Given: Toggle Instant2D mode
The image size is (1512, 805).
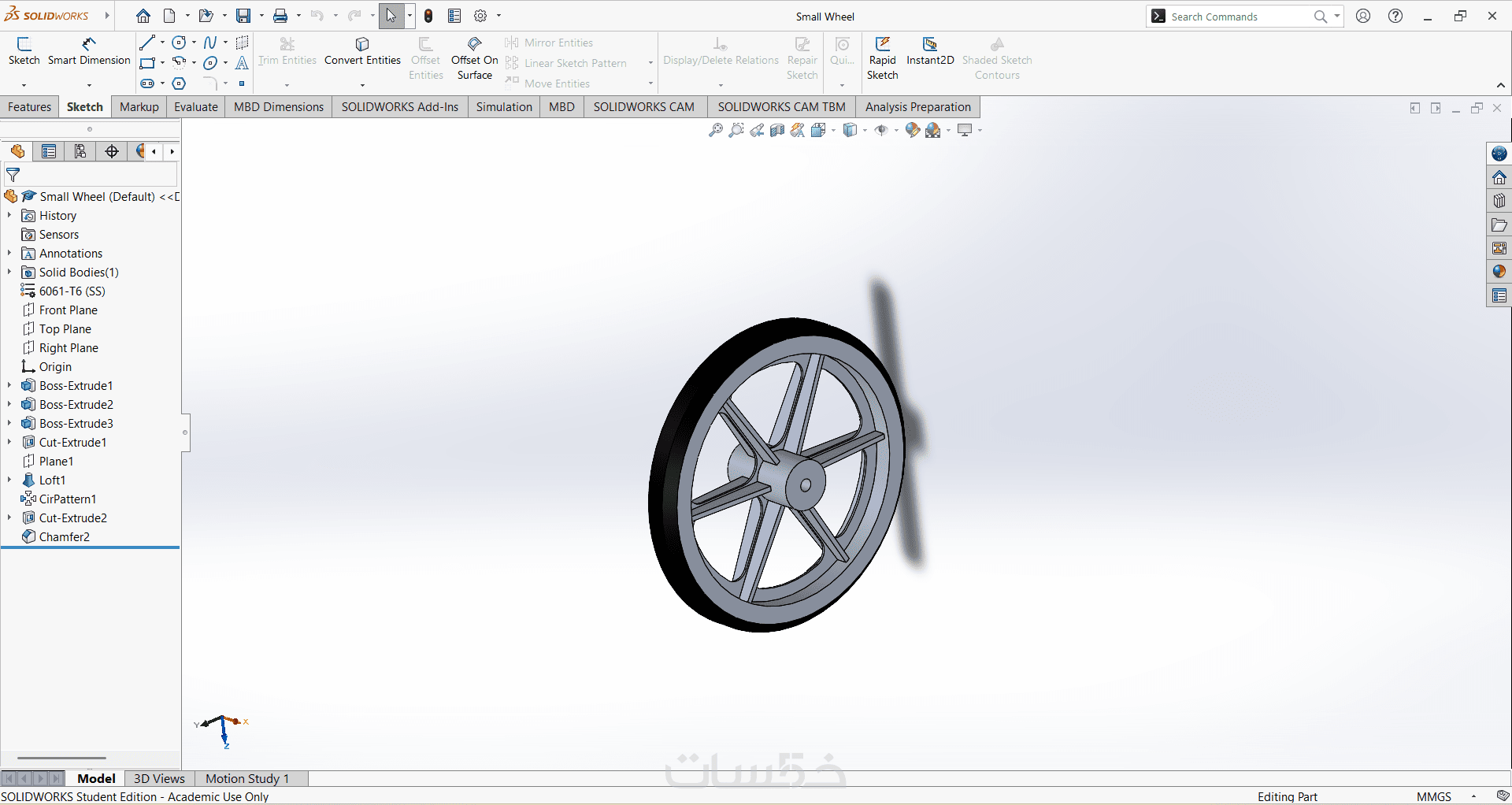Looking at the screenshot, I should tap(930, 51).
